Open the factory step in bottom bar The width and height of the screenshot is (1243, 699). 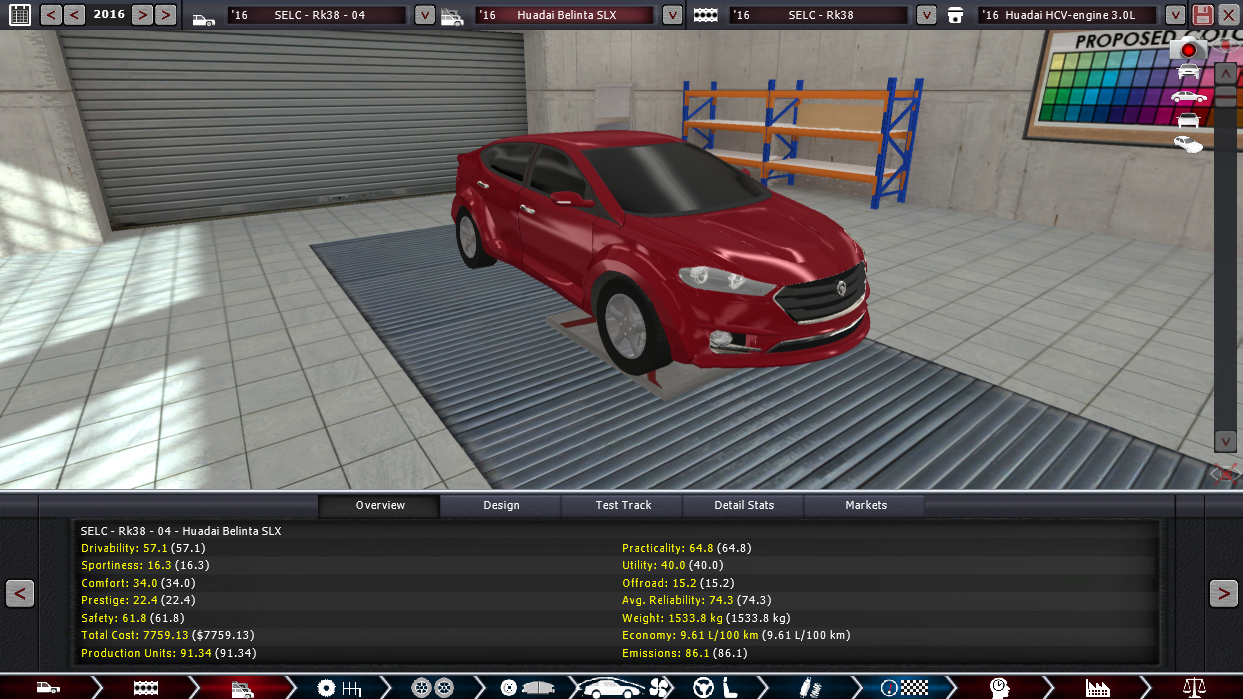click(x=1097, y=687)
